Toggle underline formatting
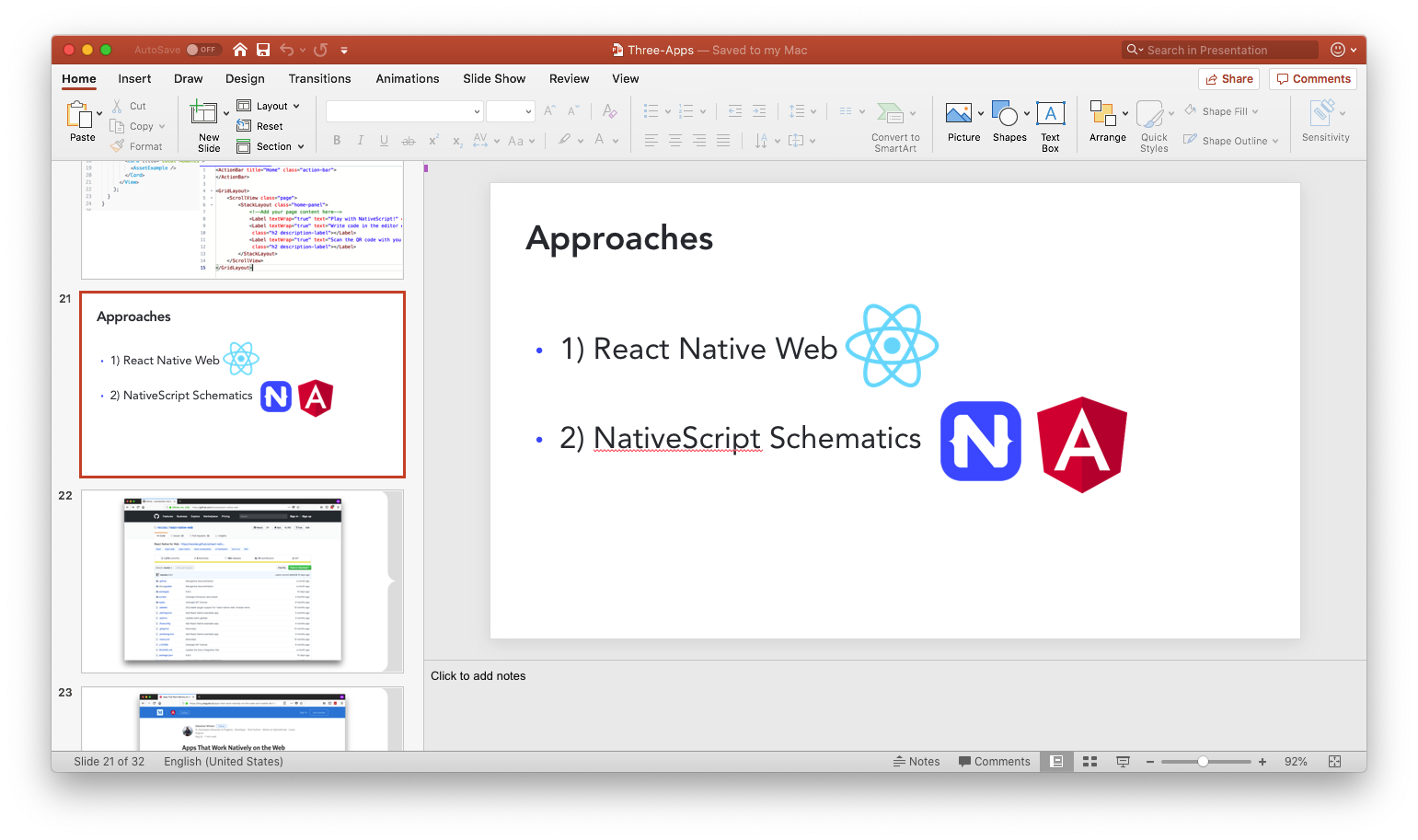This screenshot has width=1418, height=840. click(x=384, y=141)
